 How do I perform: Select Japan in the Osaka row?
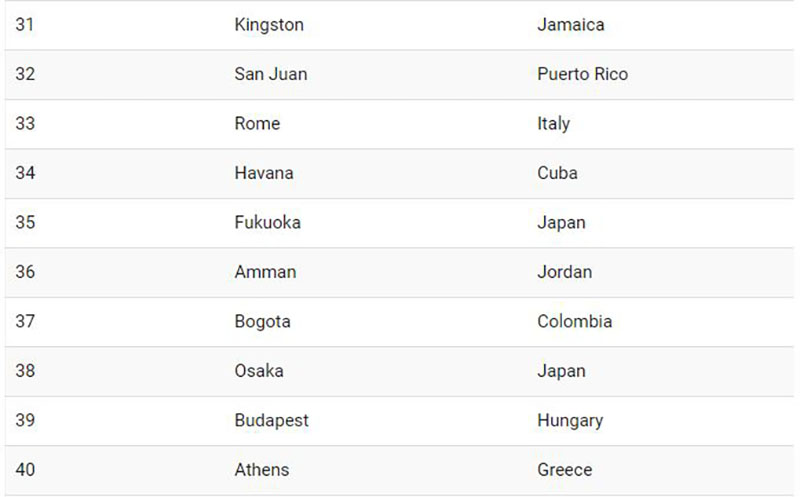561,371
